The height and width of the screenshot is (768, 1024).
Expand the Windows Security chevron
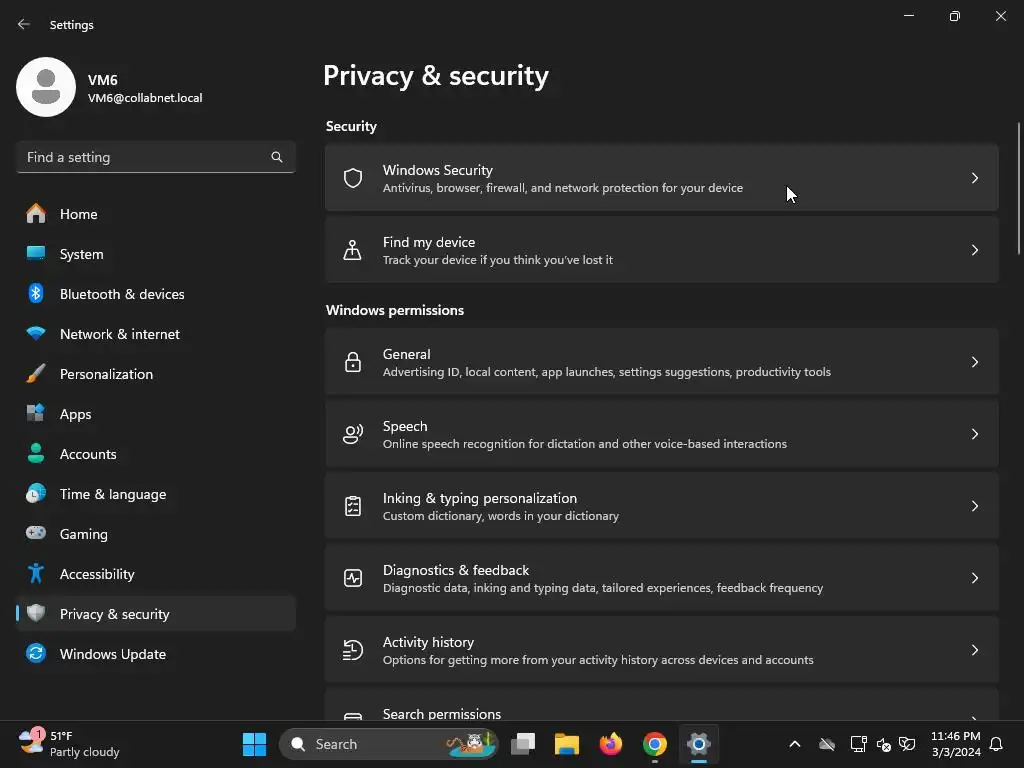click(x=974, y=178)
